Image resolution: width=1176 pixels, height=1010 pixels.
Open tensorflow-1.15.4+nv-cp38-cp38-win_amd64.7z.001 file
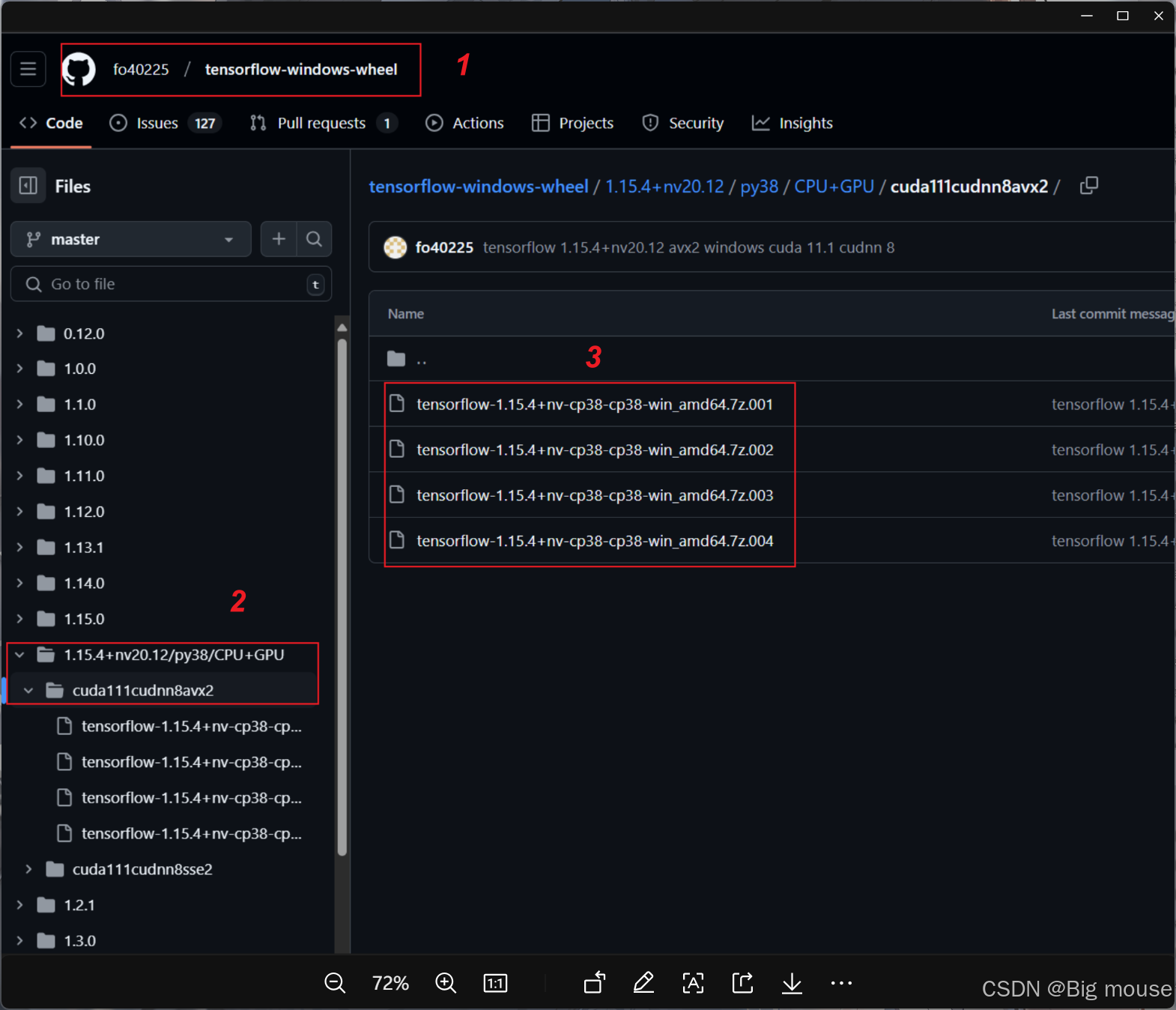point(595,405)
